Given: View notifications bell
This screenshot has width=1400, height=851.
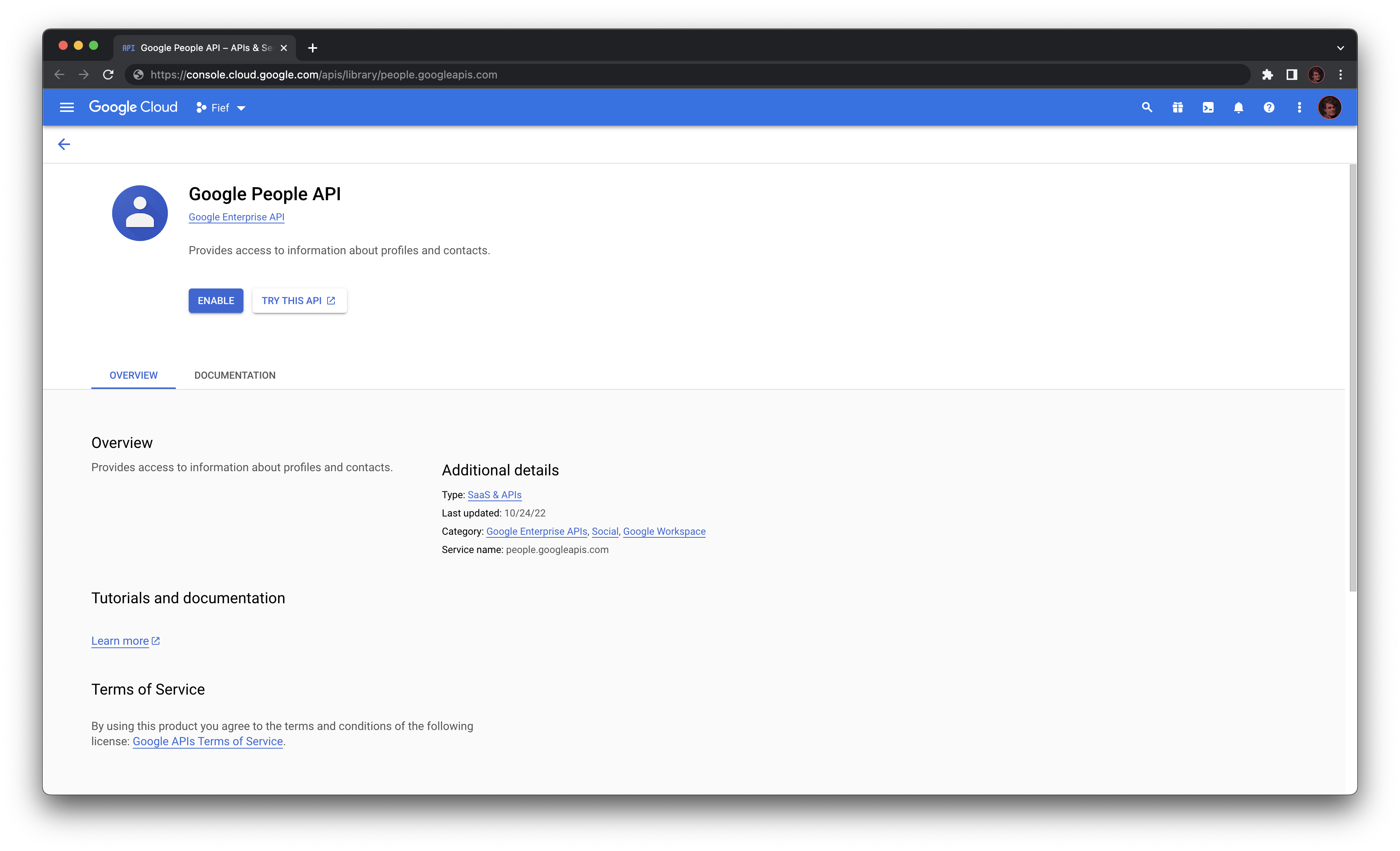Looking at the screenshot, I should 1239,107.
